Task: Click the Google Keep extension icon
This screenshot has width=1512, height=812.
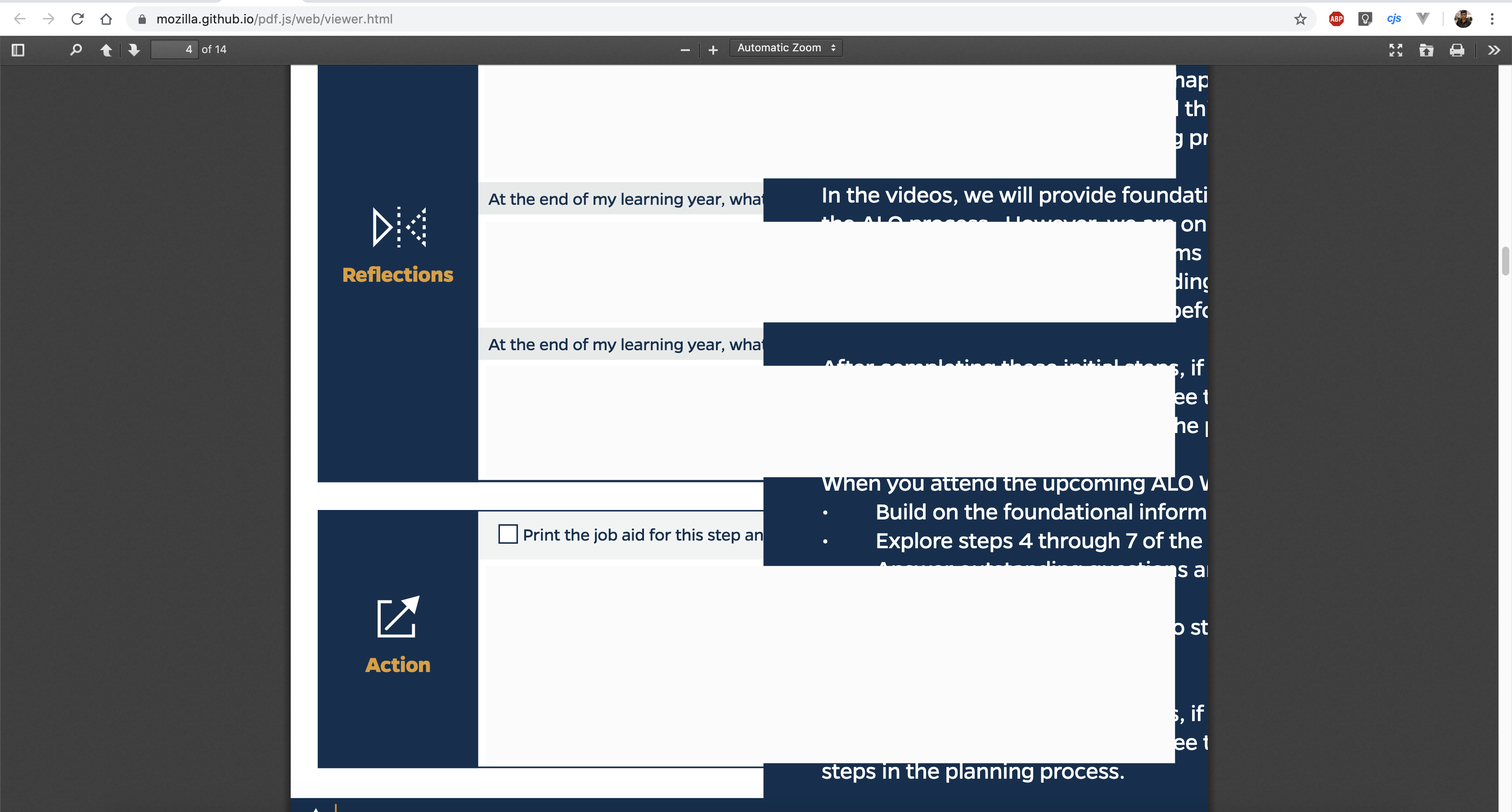Action: pos(1365,18)
